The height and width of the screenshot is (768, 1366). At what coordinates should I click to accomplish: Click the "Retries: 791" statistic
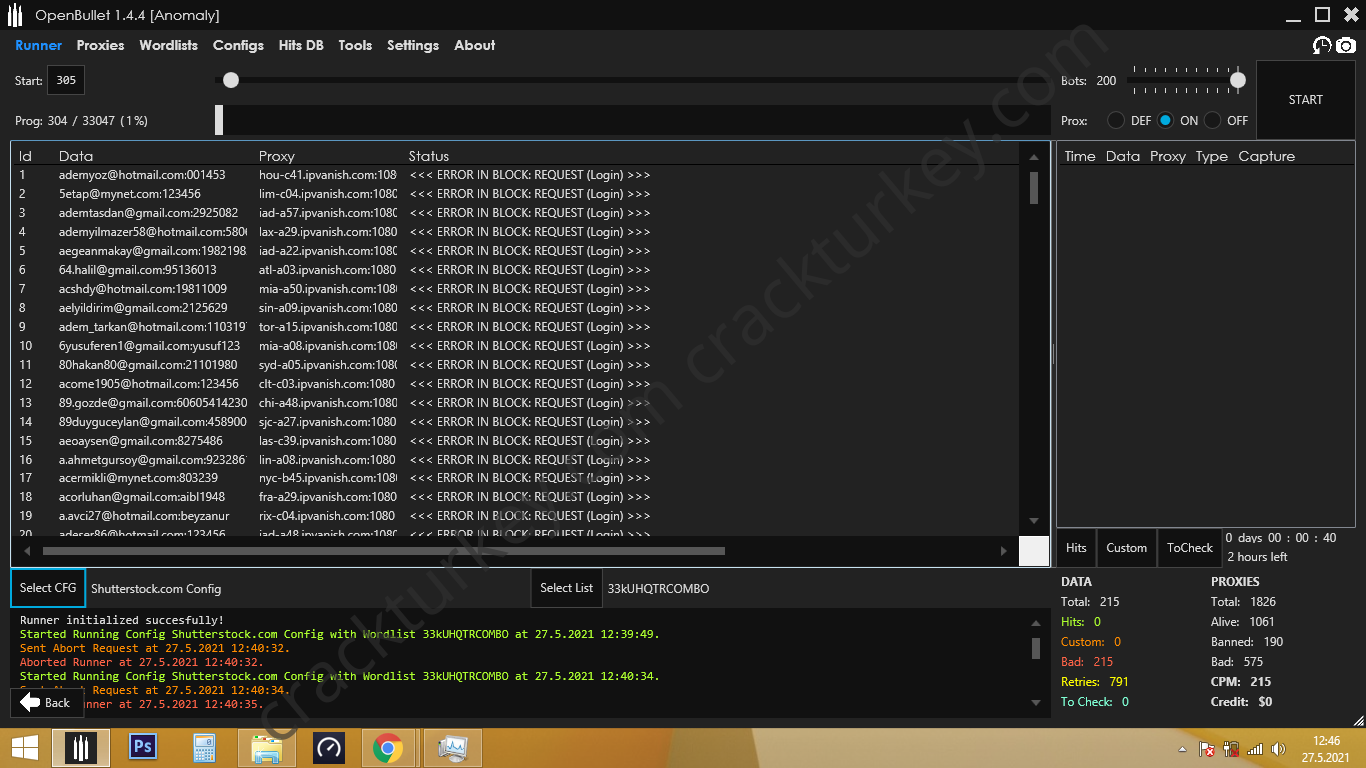1095,682
